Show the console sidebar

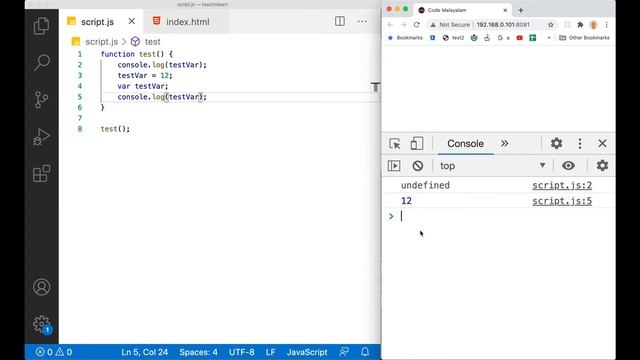point(394,166)
